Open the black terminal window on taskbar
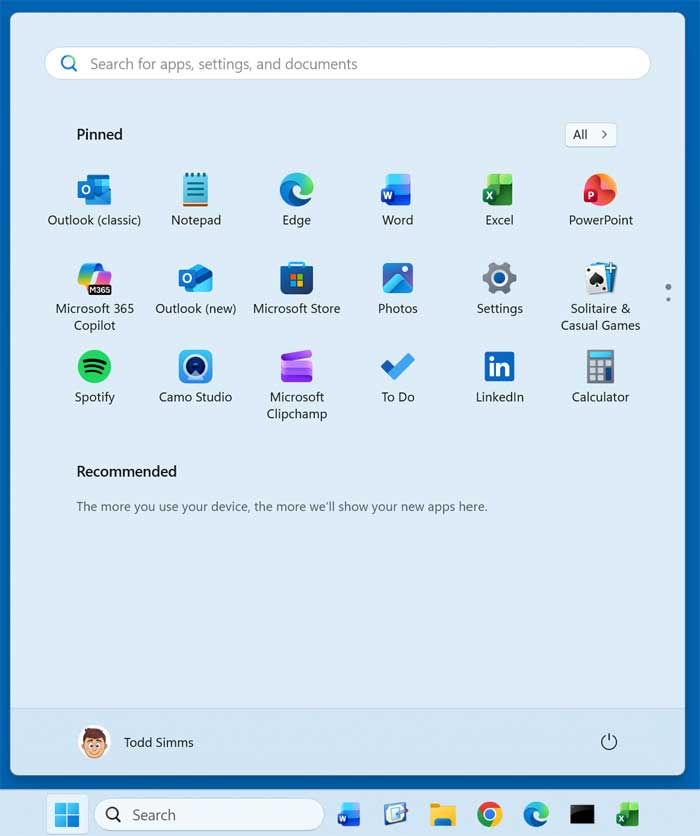Viewport: 700px width, 836px height. click(582, 814)
